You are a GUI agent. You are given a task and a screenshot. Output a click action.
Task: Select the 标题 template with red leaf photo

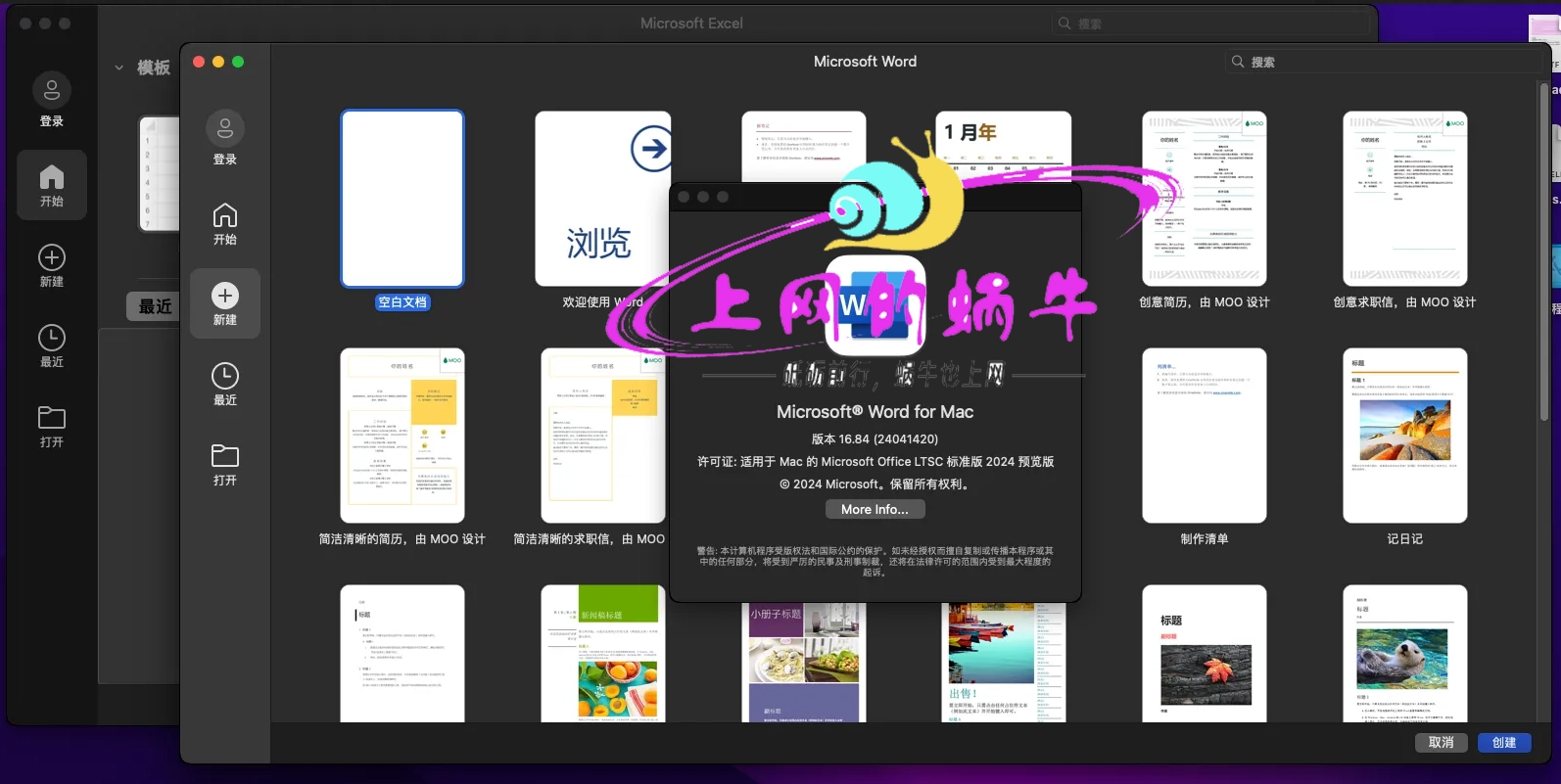click(1205, 654)
